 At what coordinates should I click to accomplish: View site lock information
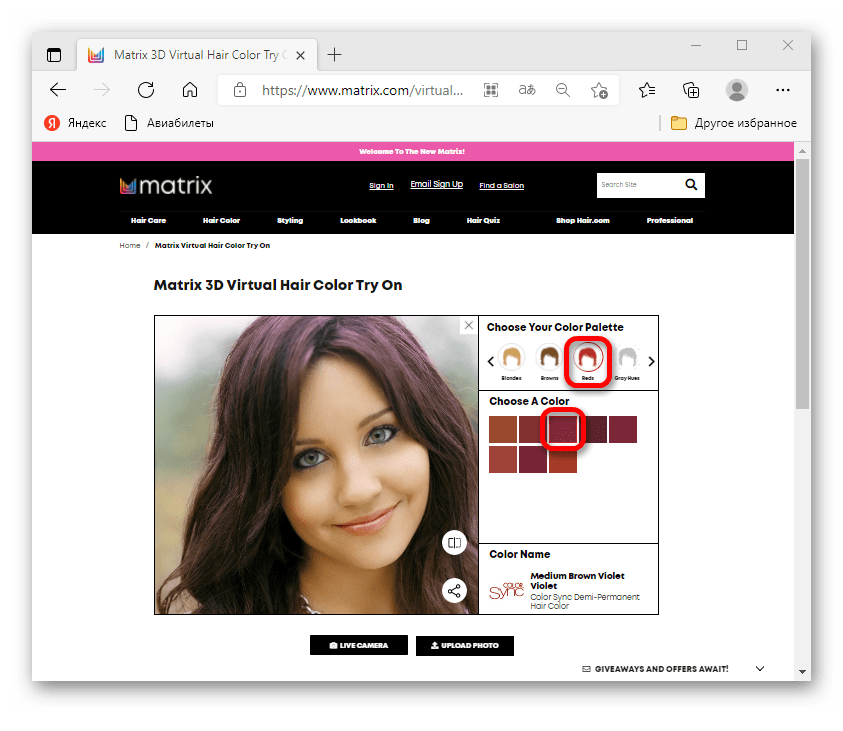pos(240,90)
